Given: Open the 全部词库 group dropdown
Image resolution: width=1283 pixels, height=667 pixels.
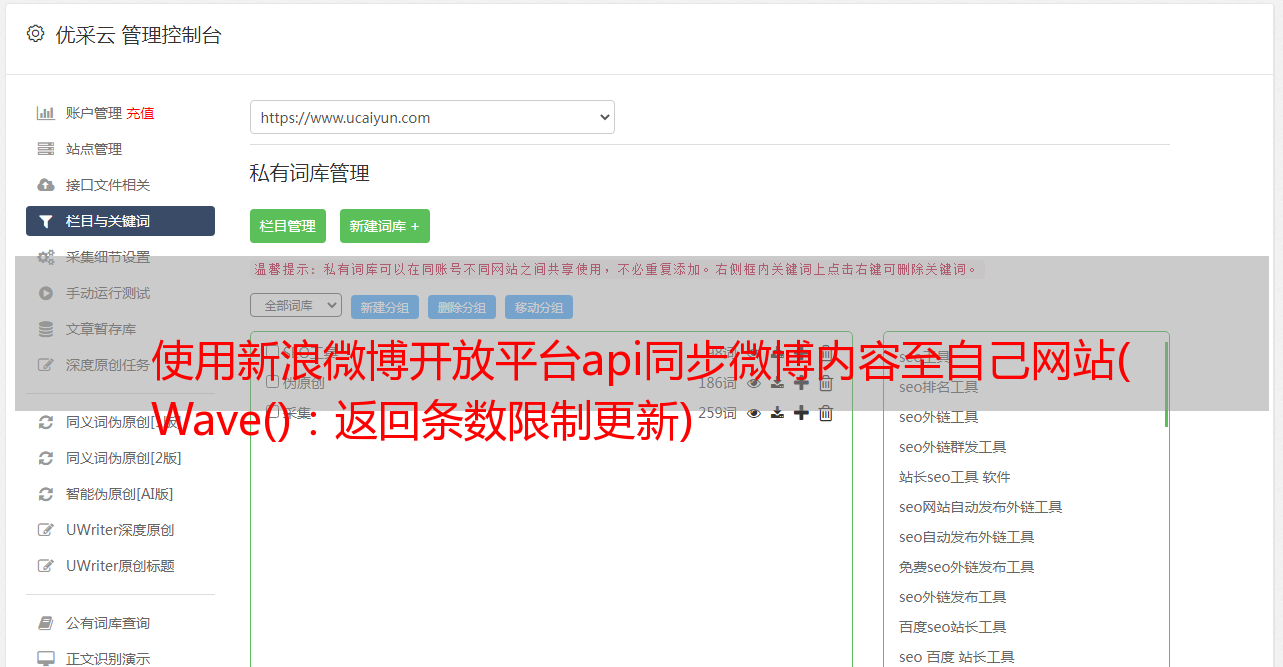Looking at the screenshot, I should [x=296, y=305].
